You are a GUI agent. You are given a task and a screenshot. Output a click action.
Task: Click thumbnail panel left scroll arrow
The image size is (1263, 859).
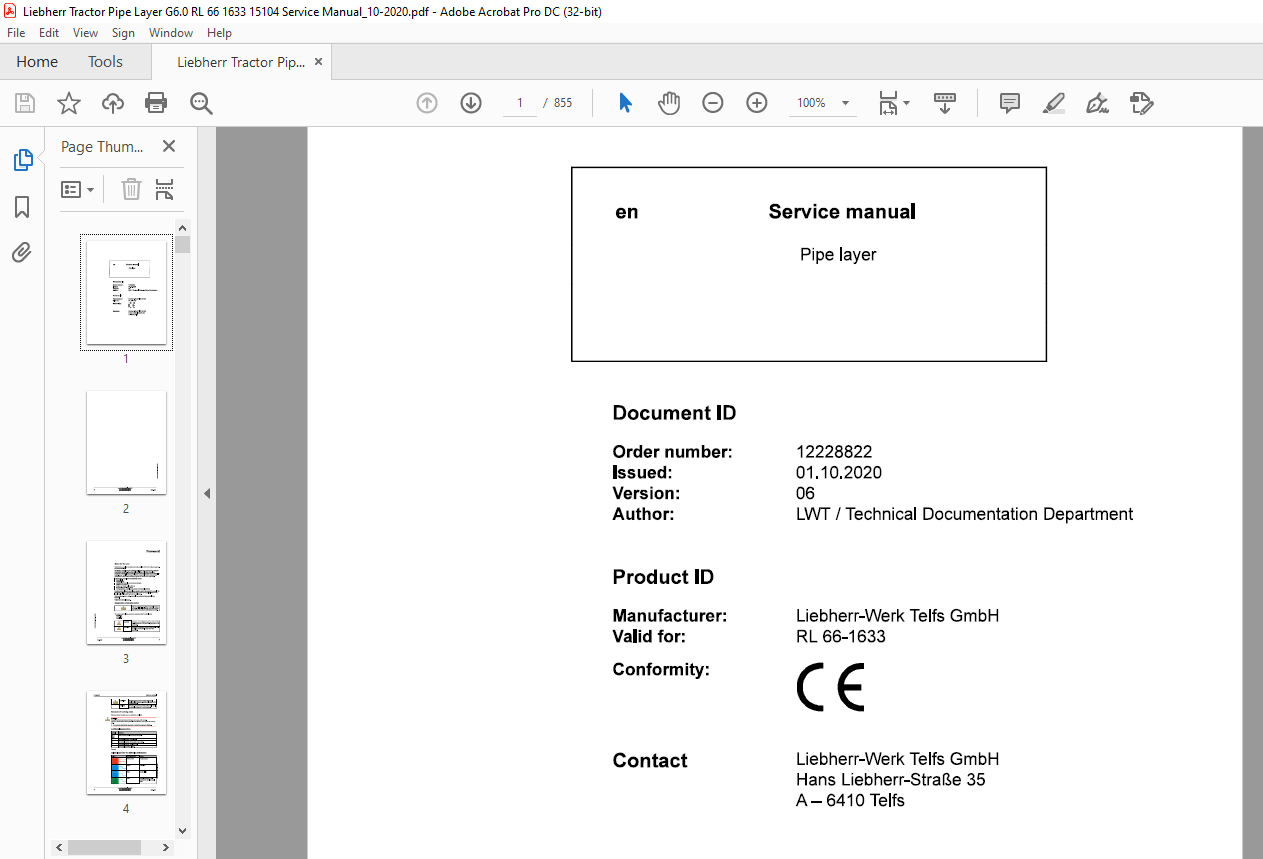point(60,847)
